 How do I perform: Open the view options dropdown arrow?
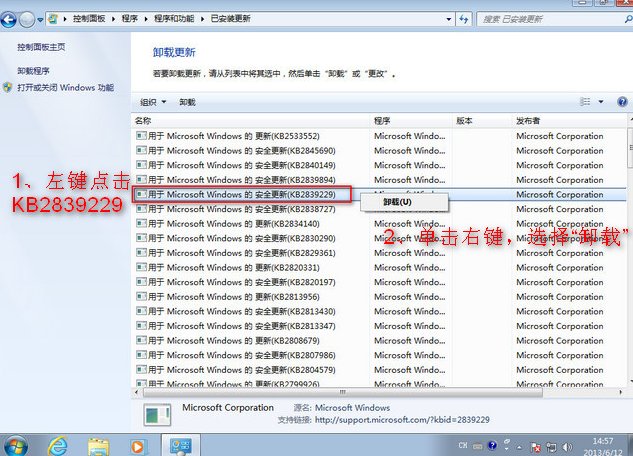[x=601, y=101]
